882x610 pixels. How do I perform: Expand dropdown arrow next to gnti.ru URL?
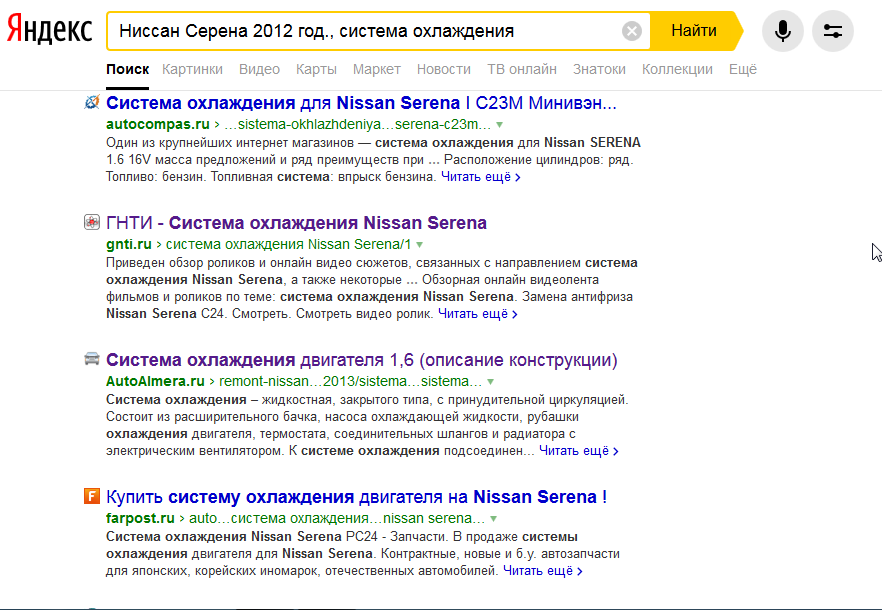(420, 245)
